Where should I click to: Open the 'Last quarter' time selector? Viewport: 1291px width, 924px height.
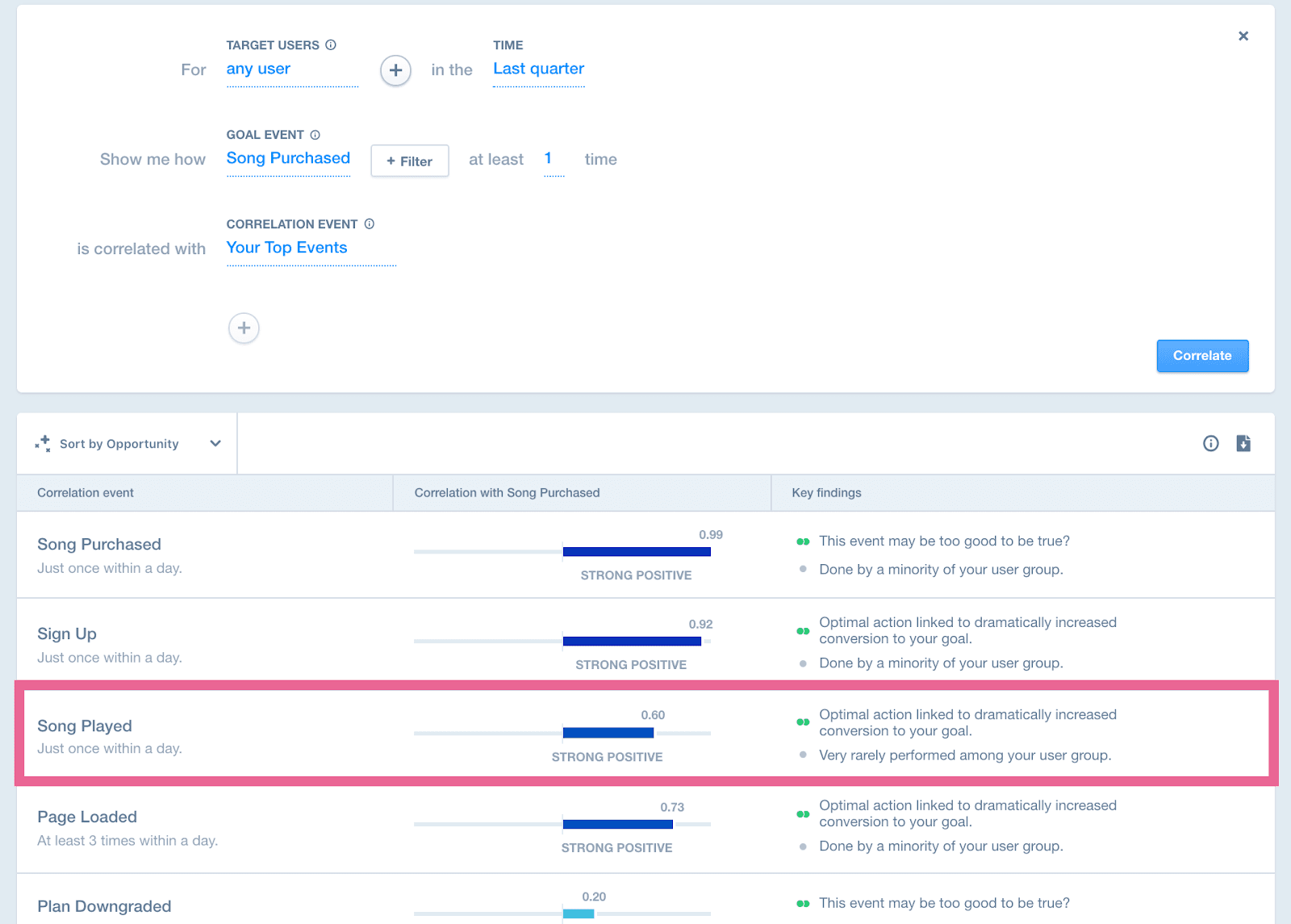coord(538,69)
